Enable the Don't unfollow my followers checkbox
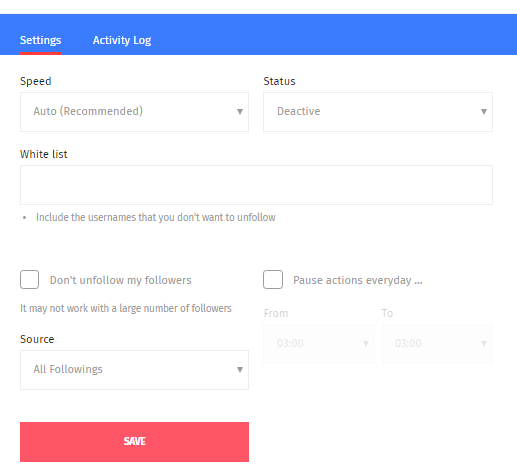517x472 pixels. click(29, 279)
